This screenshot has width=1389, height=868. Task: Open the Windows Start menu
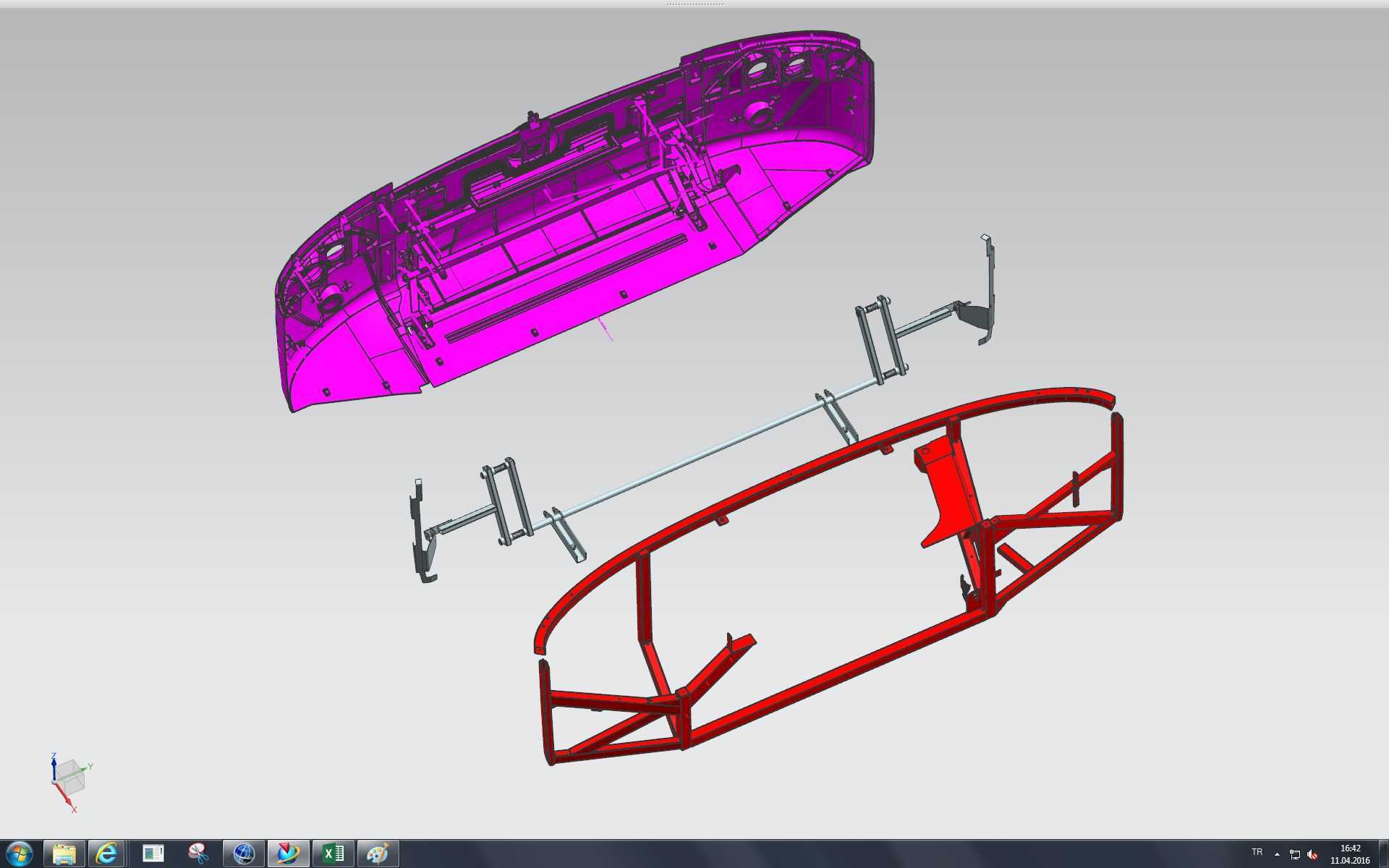click(x=19, y=854)
